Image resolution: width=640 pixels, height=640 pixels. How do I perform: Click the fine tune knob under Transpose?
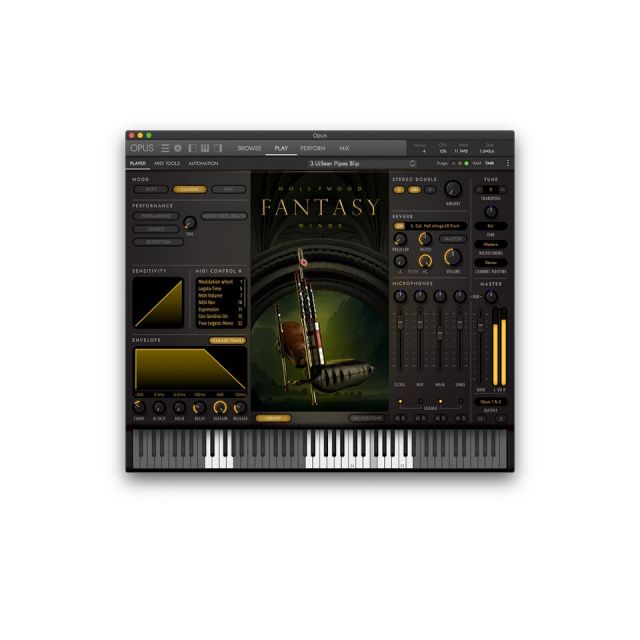491,211
